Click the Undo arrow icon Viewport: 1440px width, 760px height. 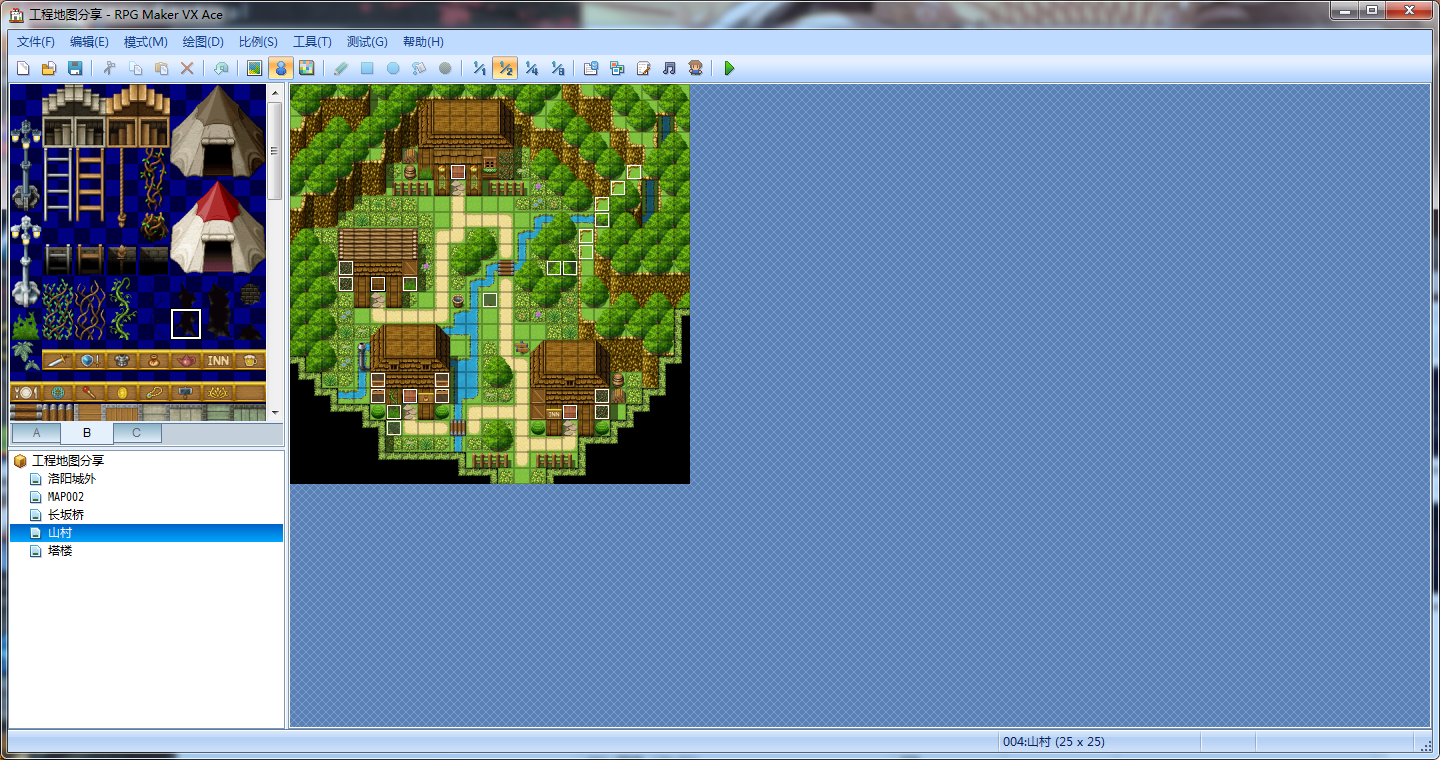pyautogui.click(x=221, y=68)
